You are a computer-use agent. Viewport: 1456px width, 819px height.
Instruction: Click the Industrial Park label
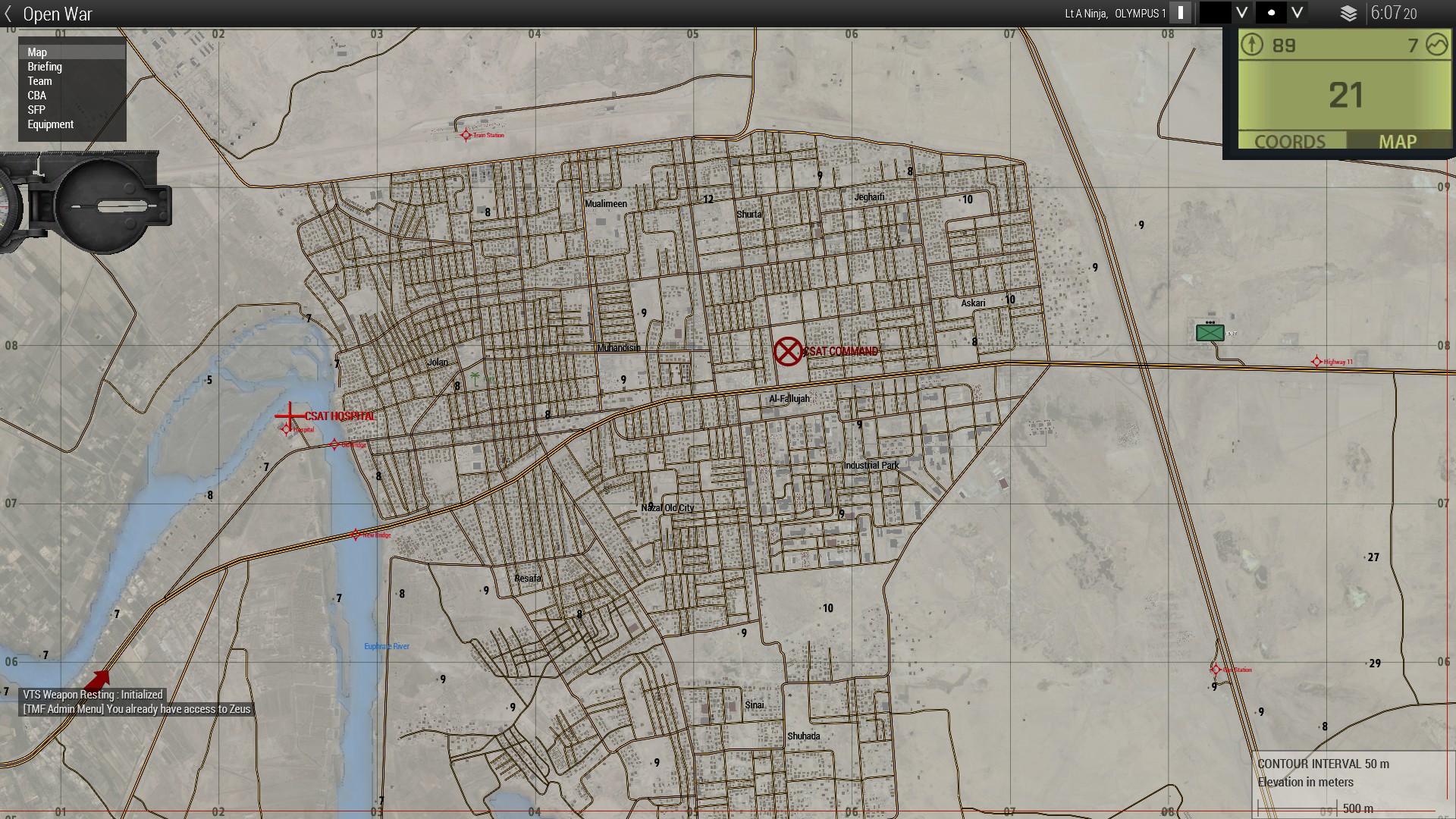tap(871, 466)
